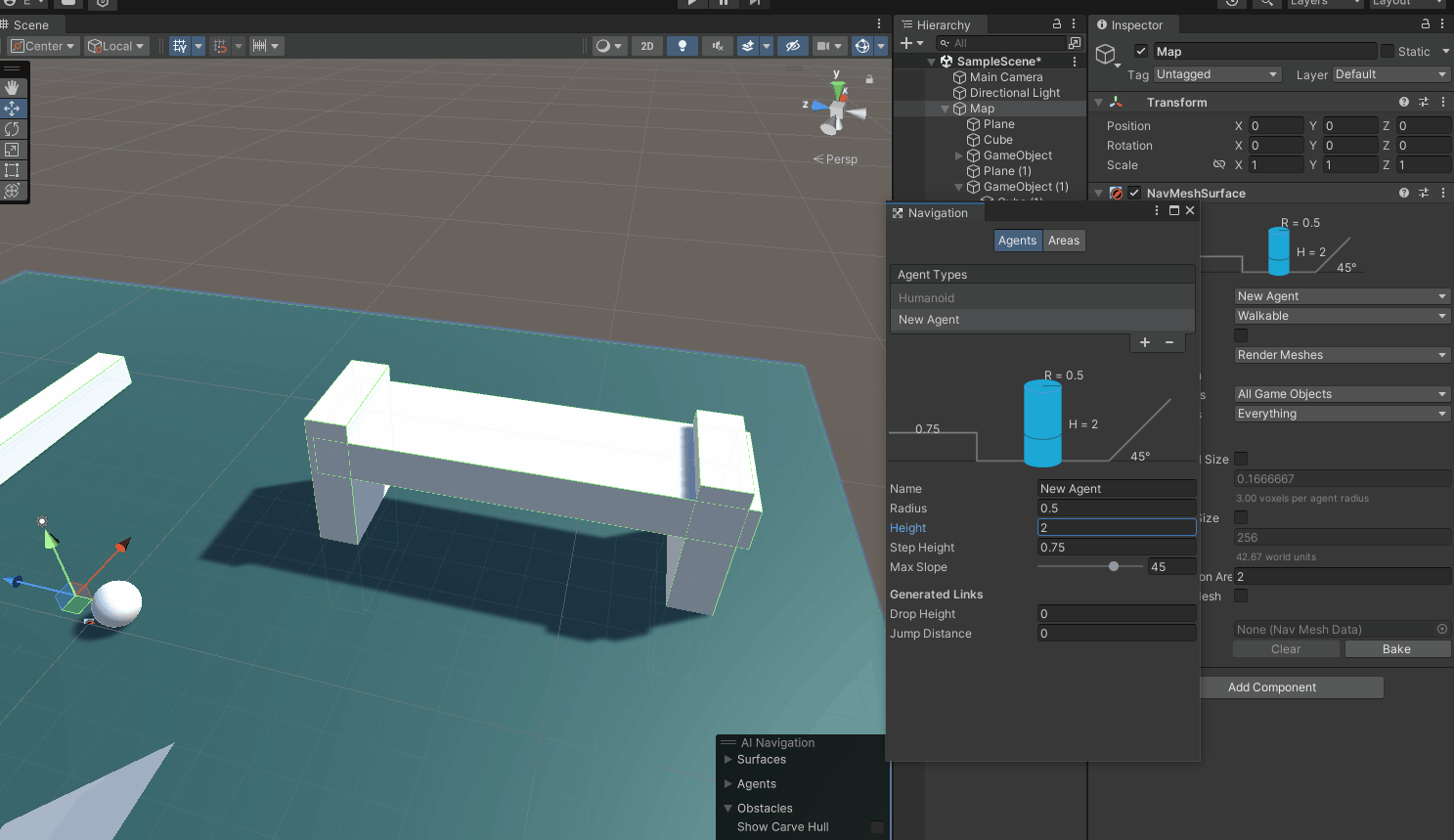1454x840 pixels.
Task: Toggle Map object active checkbox
Action: 1141,51
